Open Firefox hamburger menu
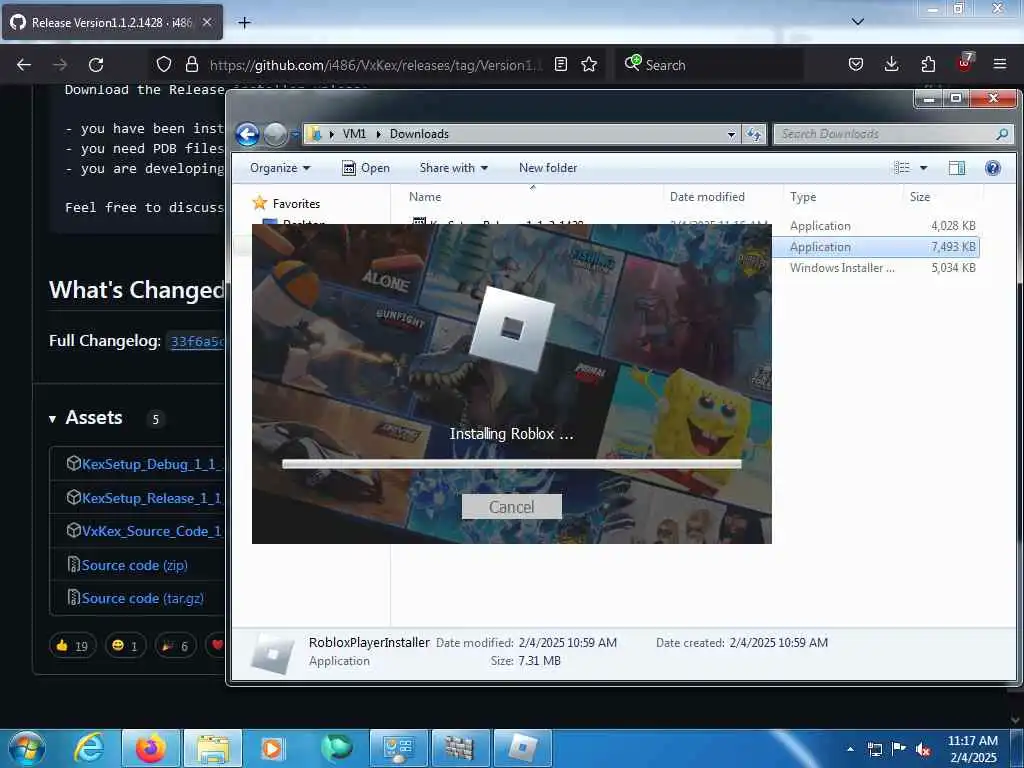Viewport: 1024px width, 768px height. tap(1000, 64)
